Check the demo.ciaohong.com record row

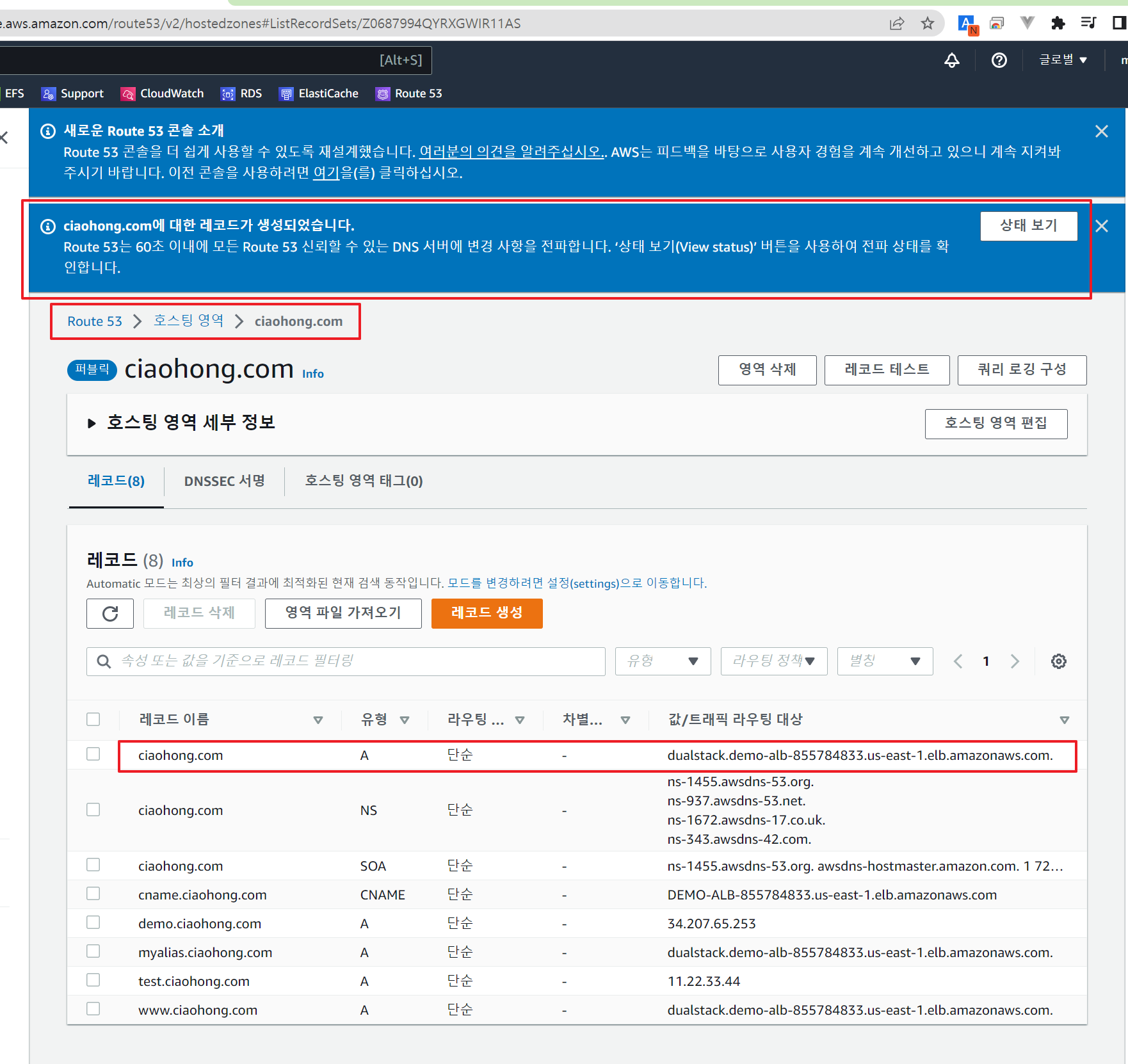93,923
